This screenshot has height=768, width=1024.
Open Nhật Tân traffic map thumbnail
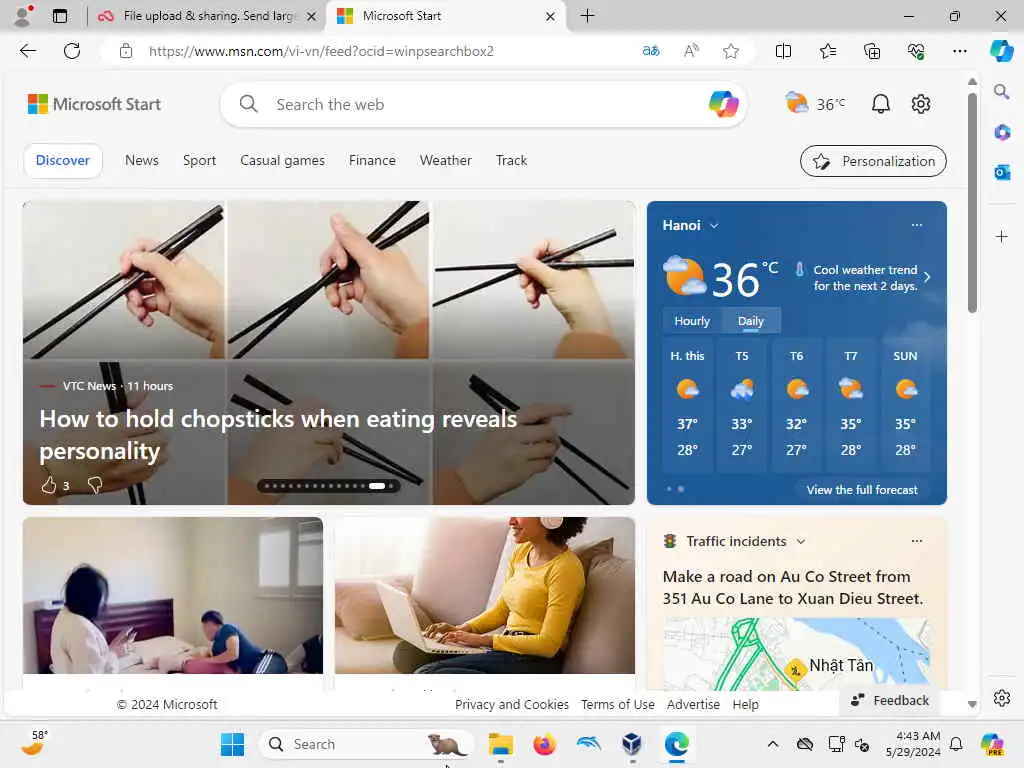tap(796, 654)
